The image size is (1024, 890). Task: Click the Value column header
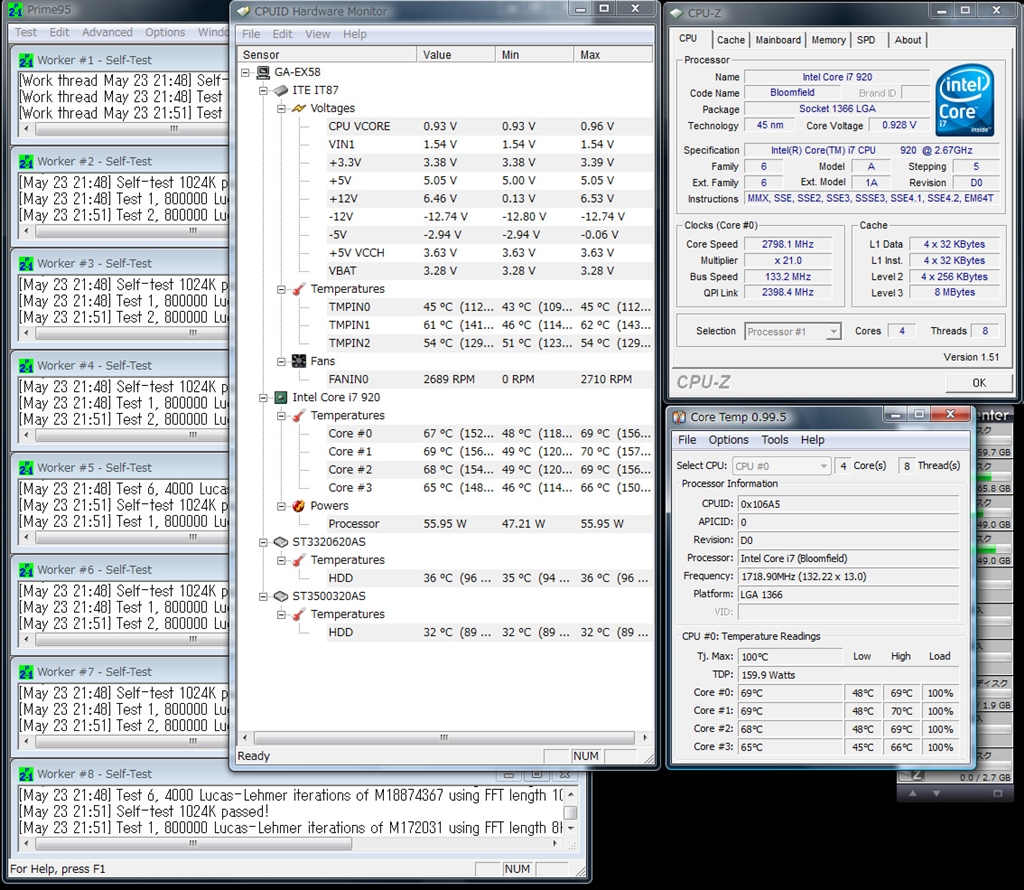[x=437, y=55]
